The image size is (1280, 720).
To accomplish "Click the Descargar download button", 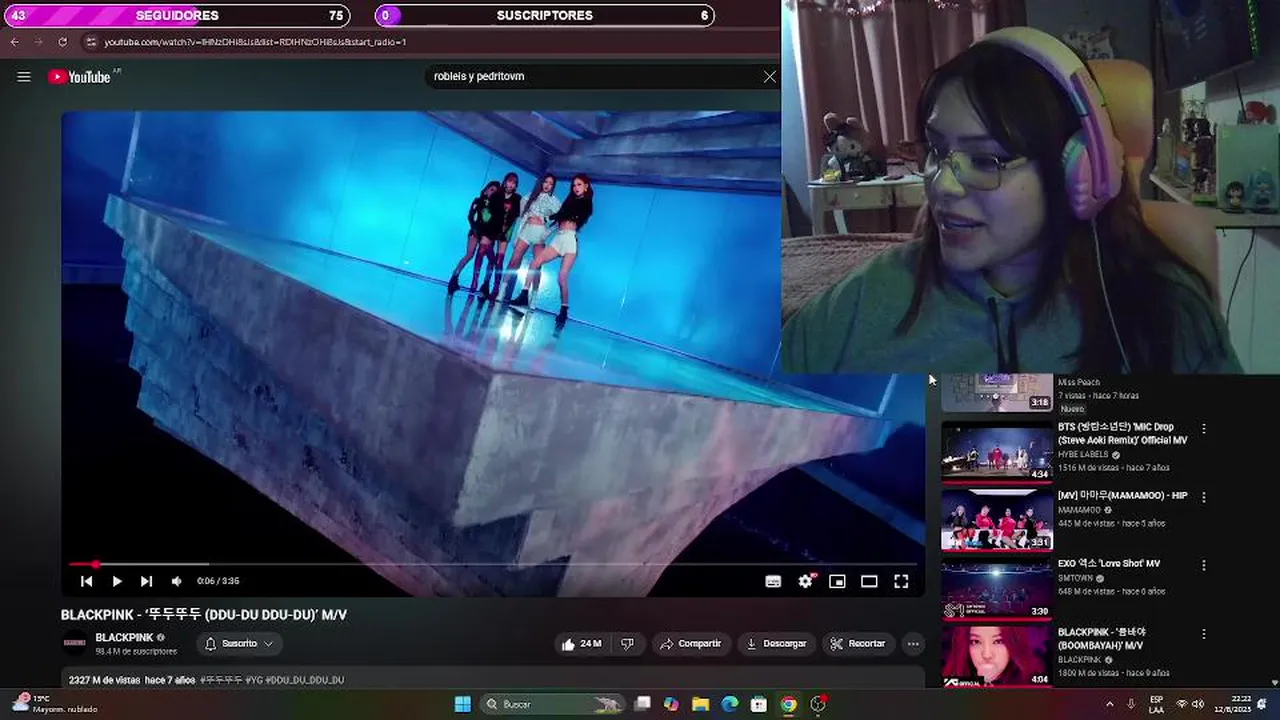I will click(776, 644).
